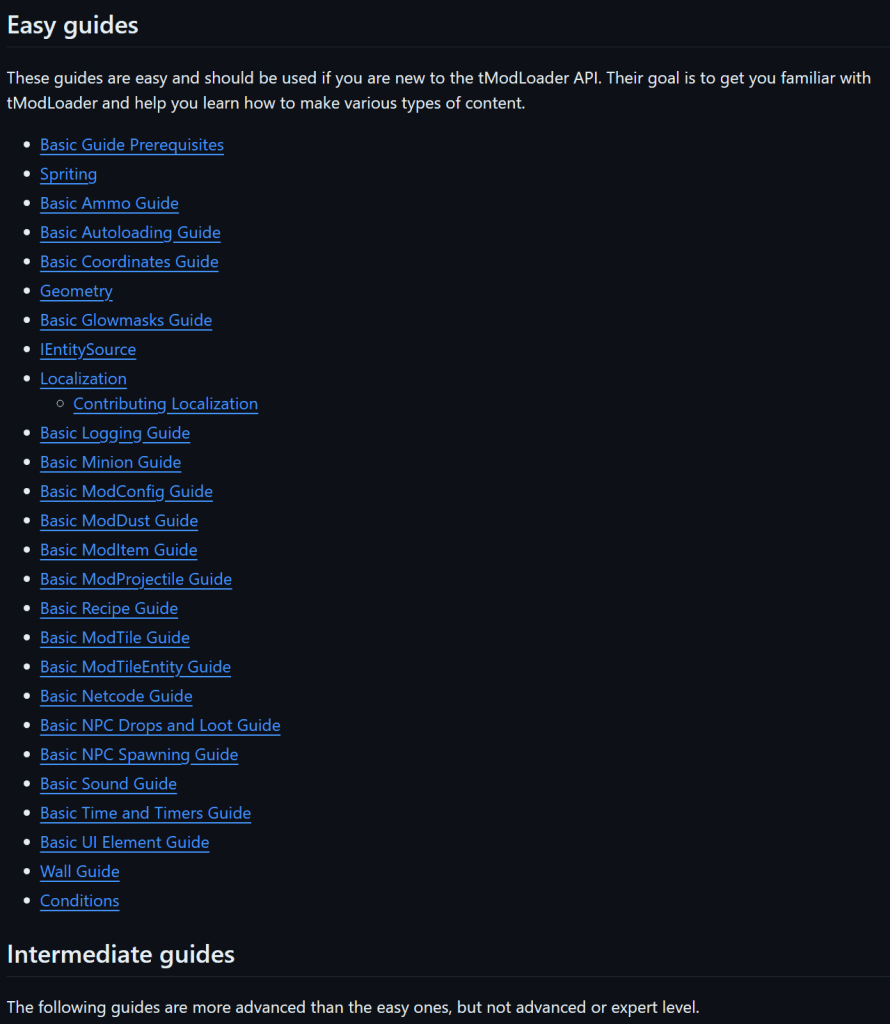This screenshot has height=1024, width=890.
Task: Open Basic Time and Timers Guide
Action: 145,813
